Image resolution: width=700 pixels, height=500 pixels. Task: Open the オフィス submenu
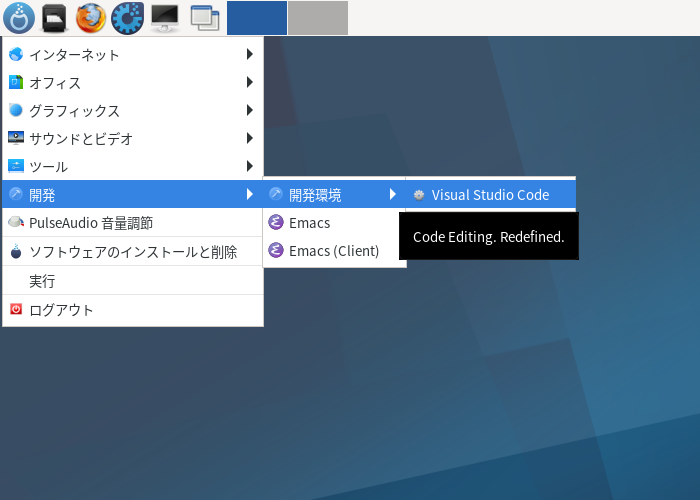133,83
